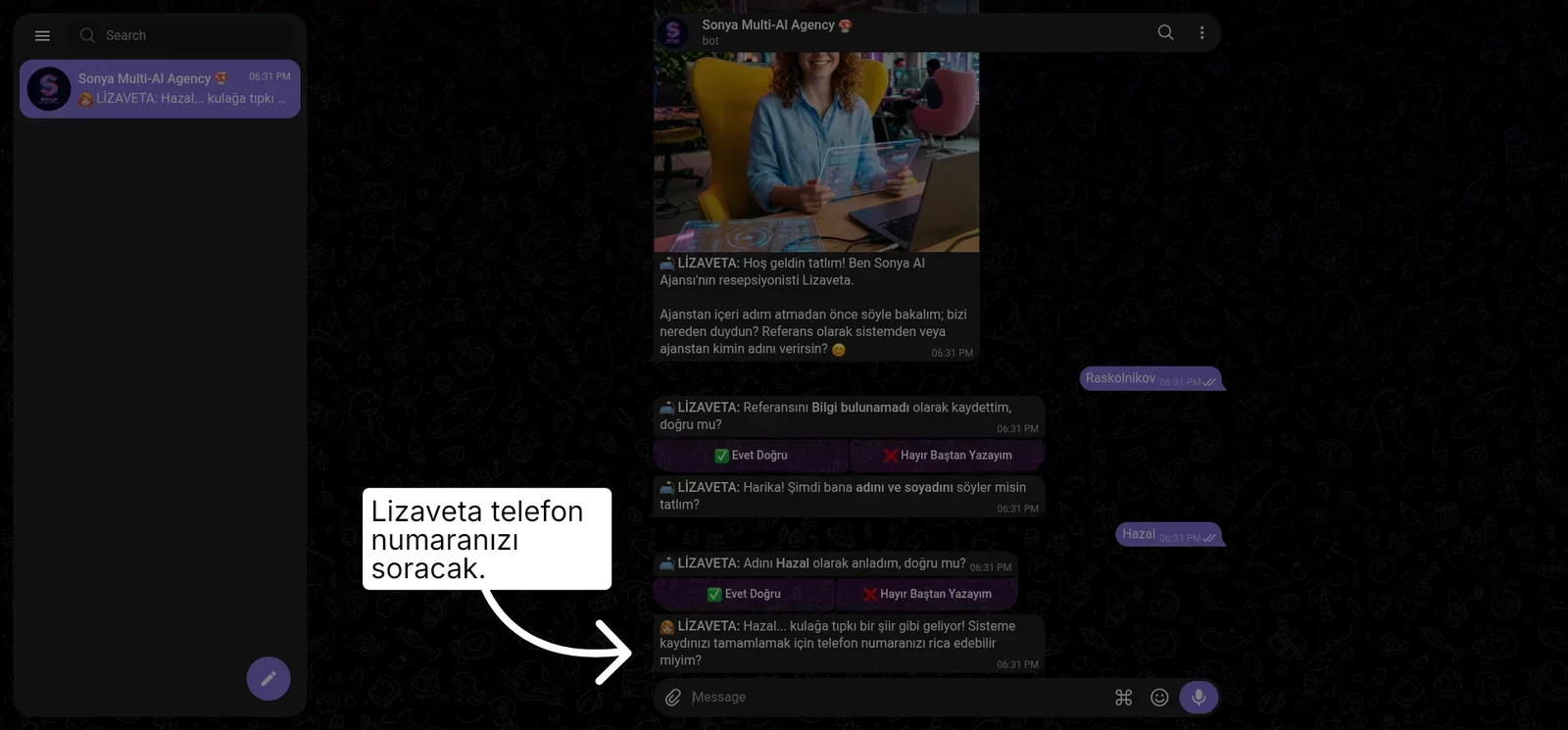Image resolution: width=1568 pixels, height=730 pixels.
Task: Click the Sonya bot avatar in header
Action: click(x=673, y=32)
